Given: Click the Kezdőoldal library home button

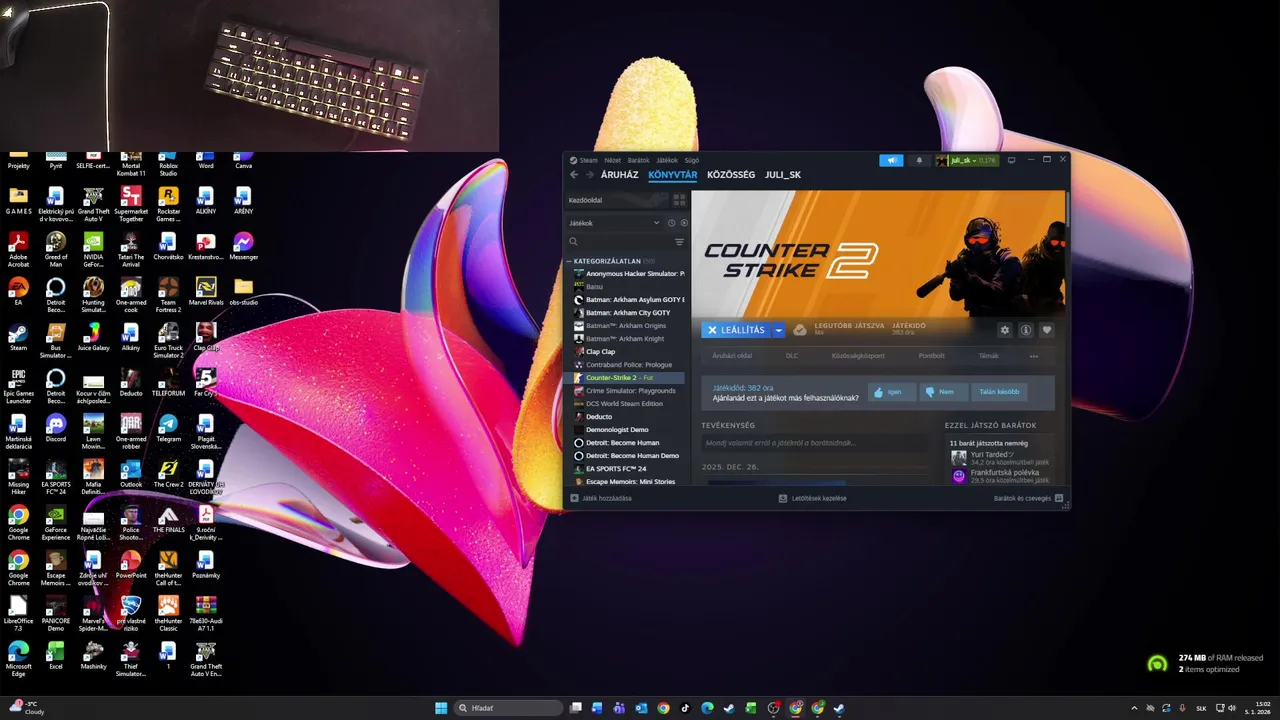Looking at the screenshot, I should 617,200.
